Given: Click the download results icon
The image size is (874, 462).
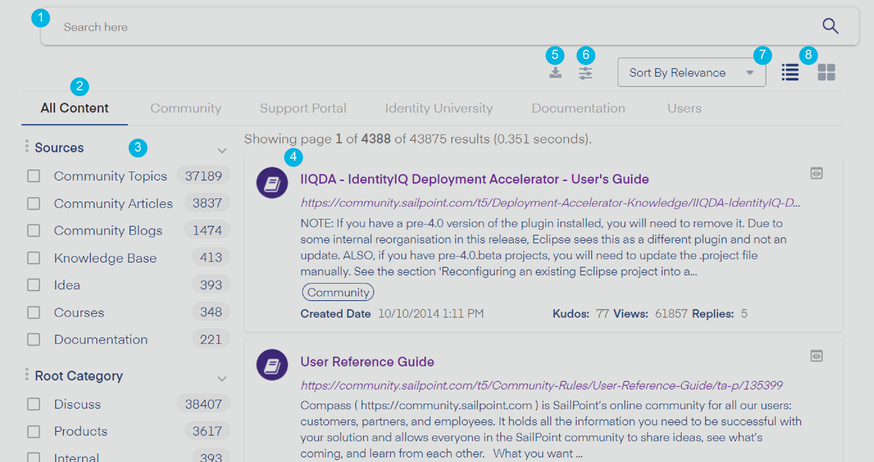Looking at the screenshot, I should pyautogui.click(x=555, y=73).
